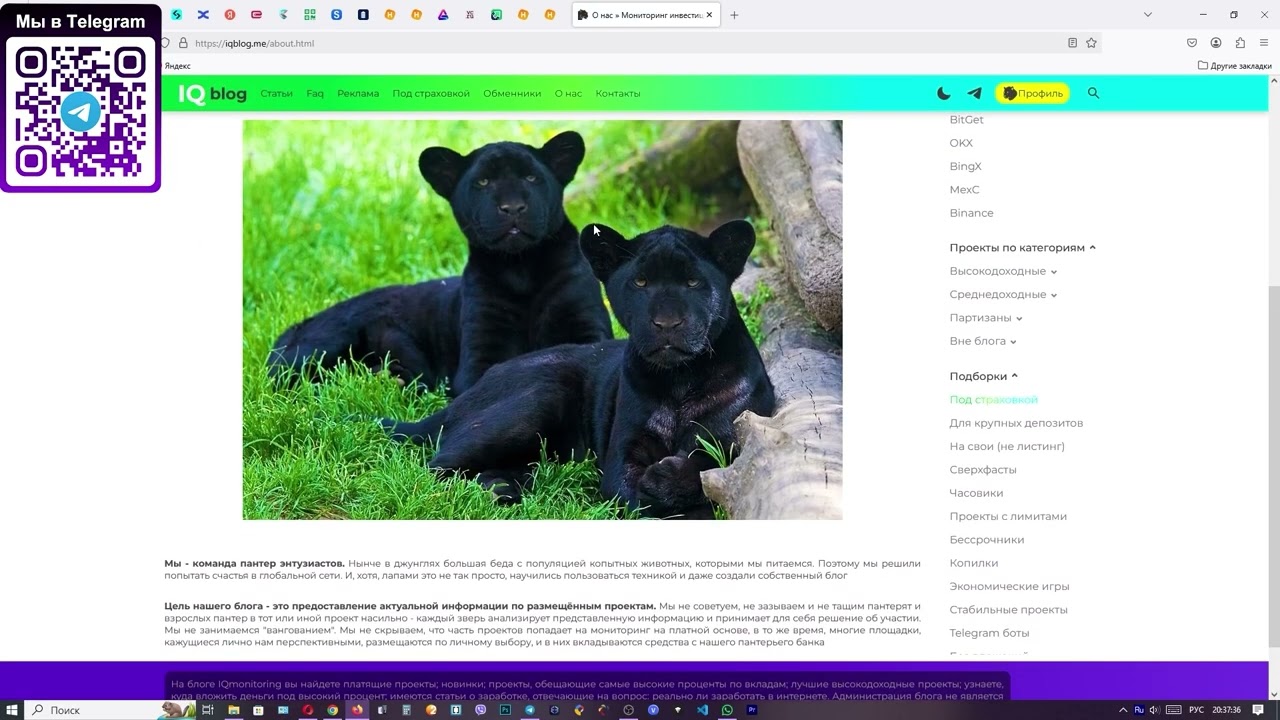Collapse the Подборки section
Image resolution: width=1280 pixels, height=720 pixels.
[x=983, y=376]
